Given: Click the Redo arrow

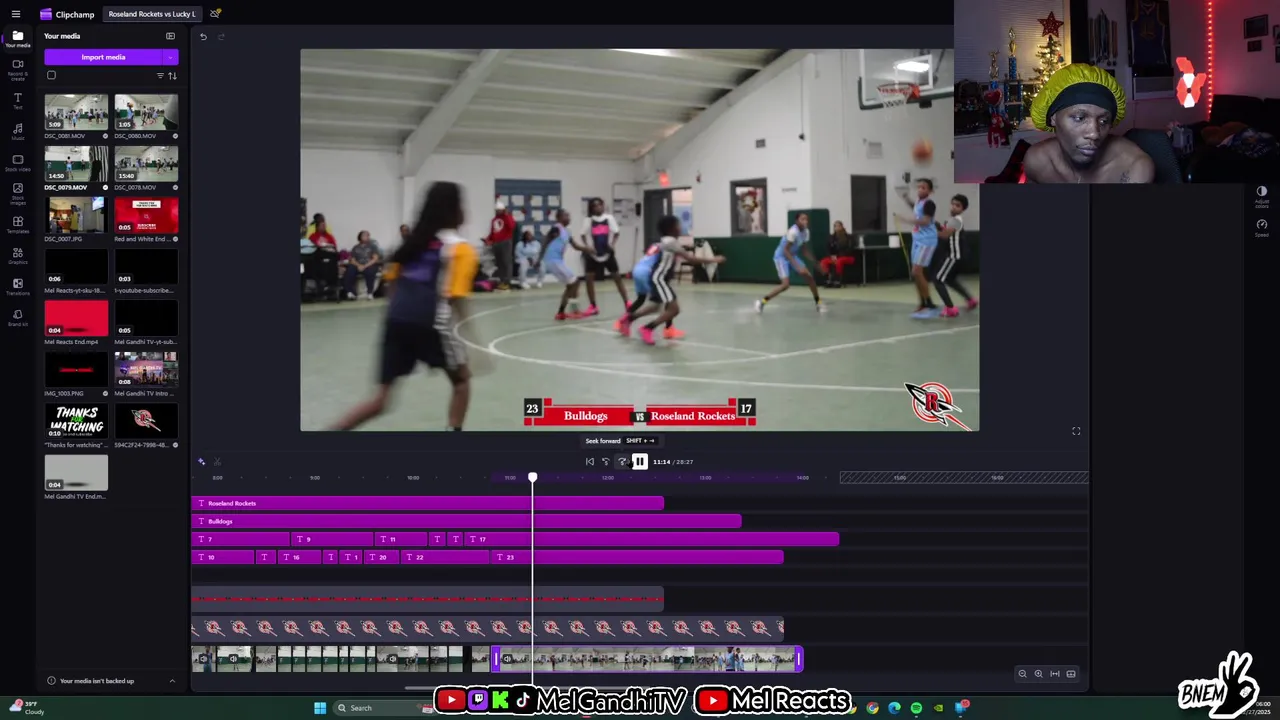Looking at the screenshot, I should tap(221, 37).
